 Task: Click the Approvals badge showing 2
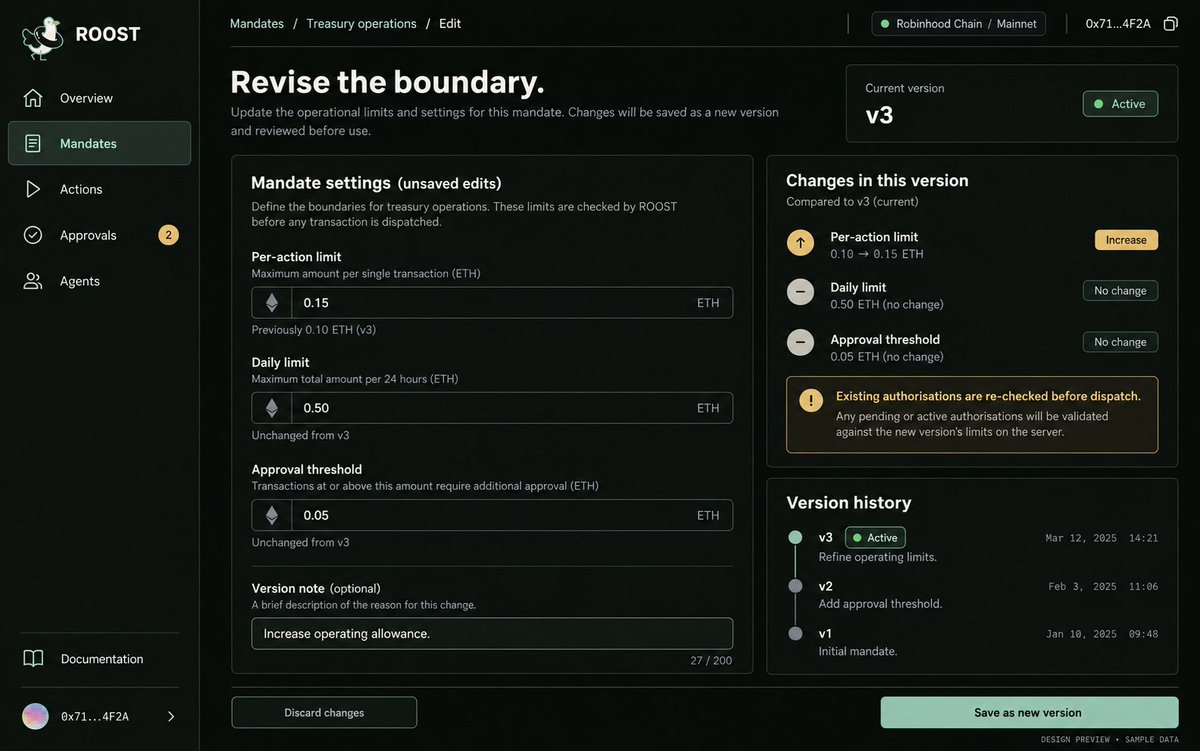pos(168,235)
